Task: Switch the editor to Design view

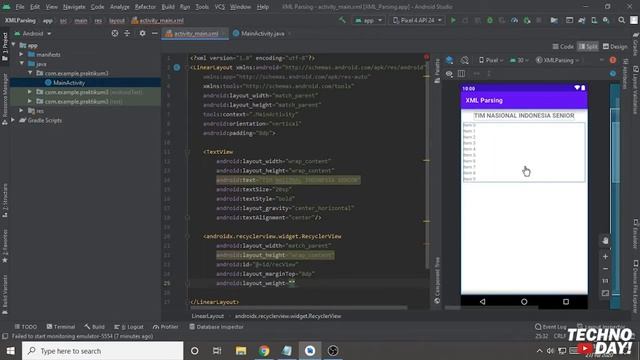Action: pos(615,47)
